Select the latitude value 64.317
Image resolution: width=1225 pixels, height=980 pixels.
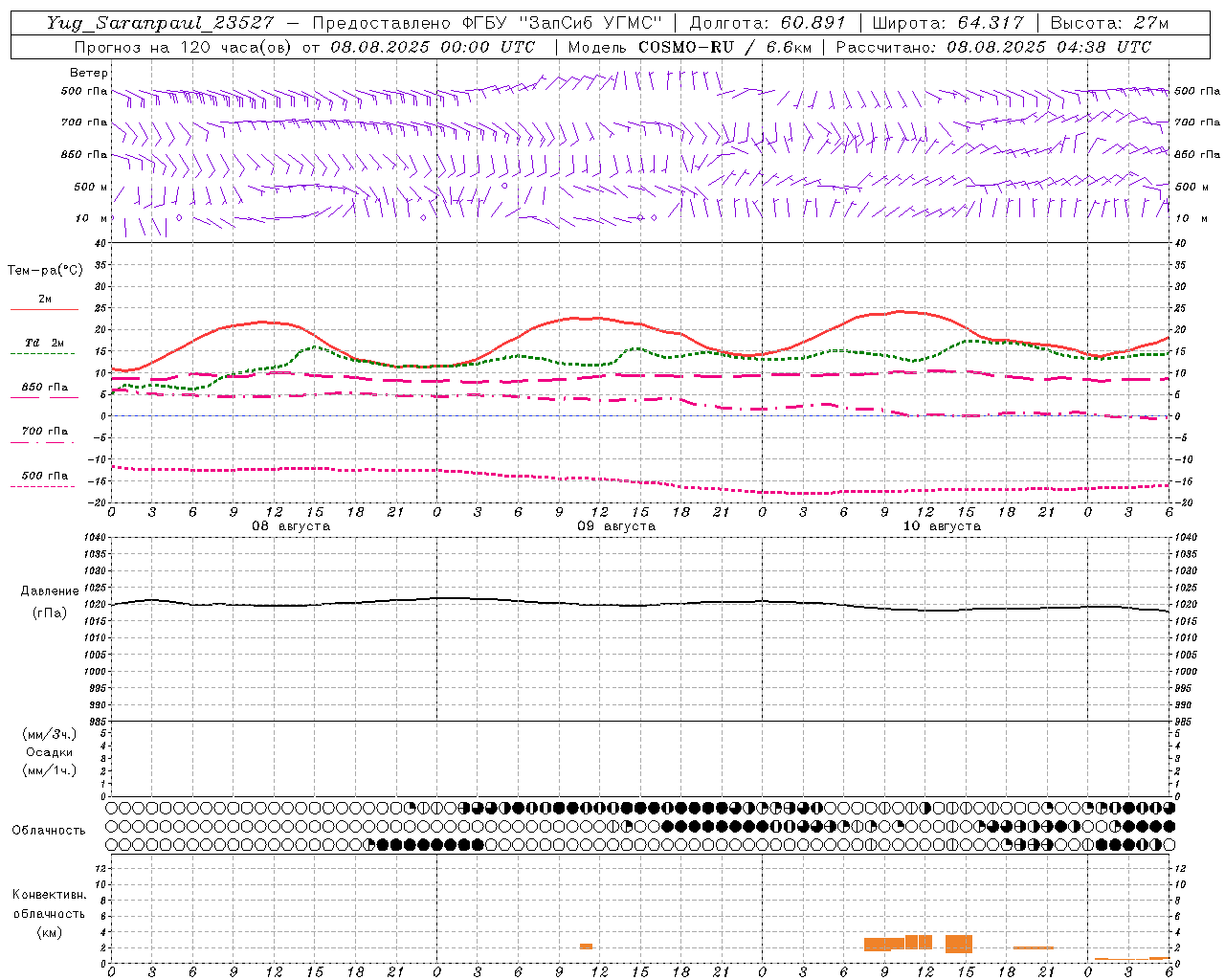coord(991,23)
